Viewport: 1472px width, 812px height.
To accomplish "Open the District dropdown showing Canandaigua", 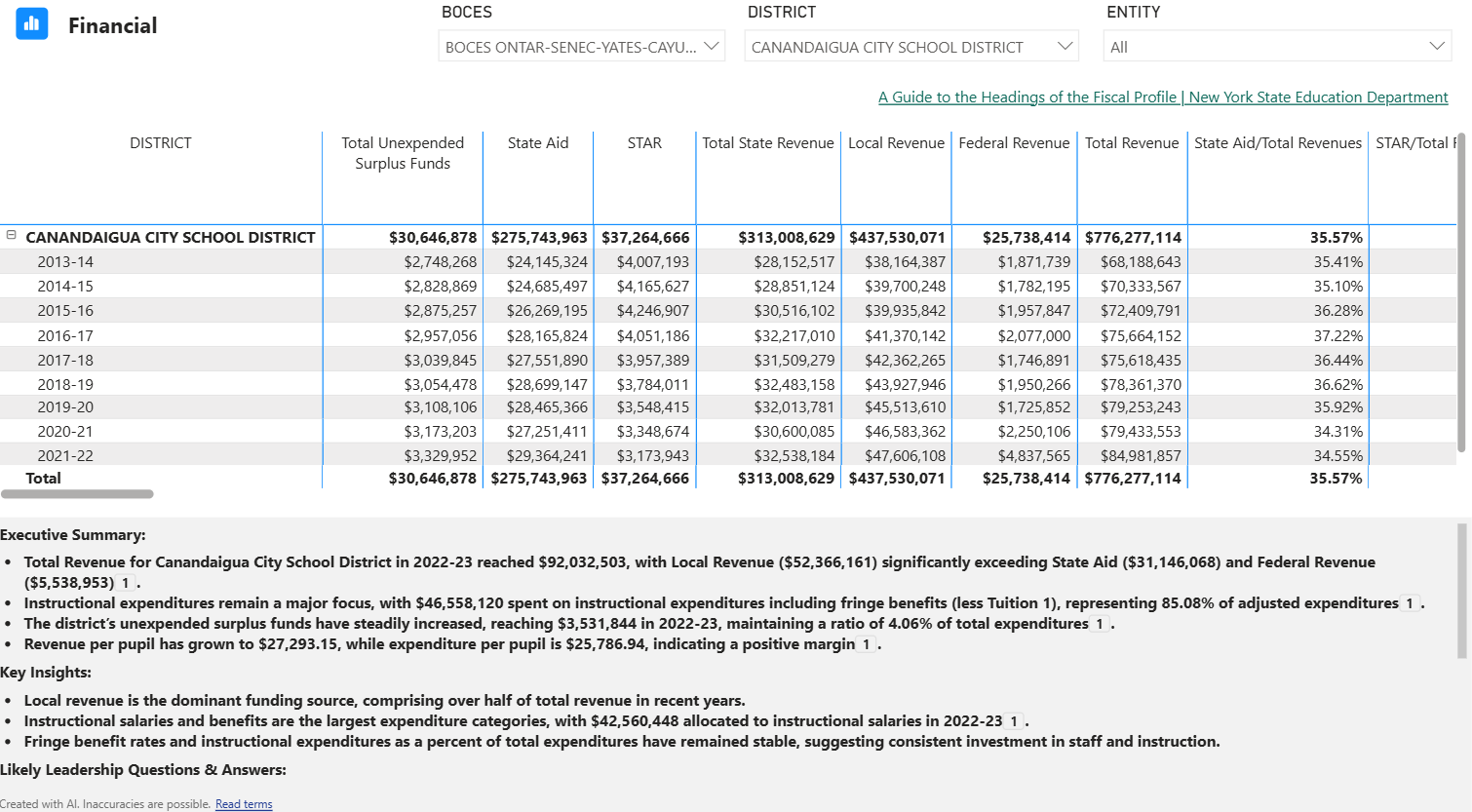I will tap(910, 47).
